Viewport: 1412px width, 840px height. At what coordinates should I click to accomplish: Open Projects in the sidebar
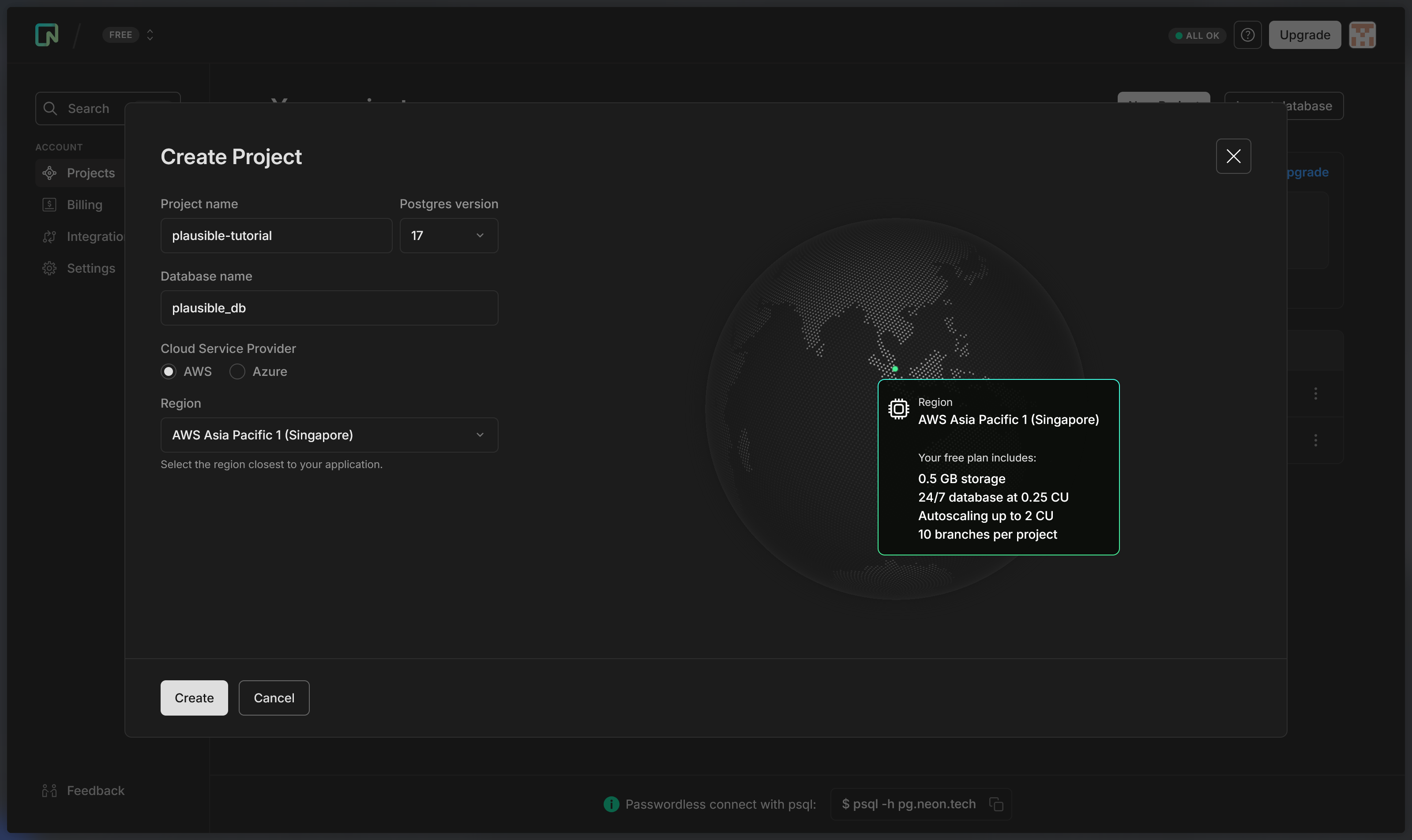80,172
